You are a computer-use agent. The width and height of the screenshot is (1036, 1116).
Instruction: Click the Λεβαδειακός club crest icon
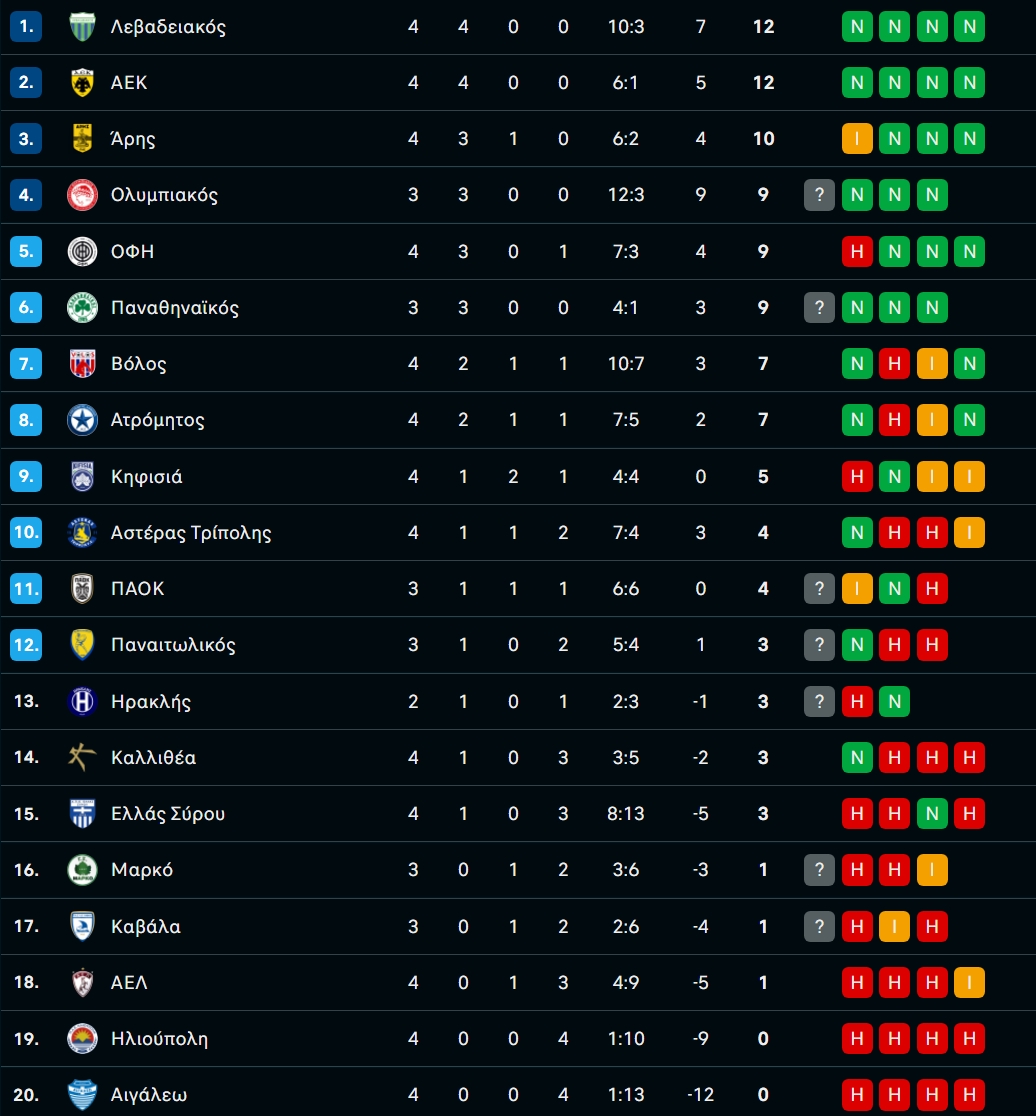coord(82,27)
